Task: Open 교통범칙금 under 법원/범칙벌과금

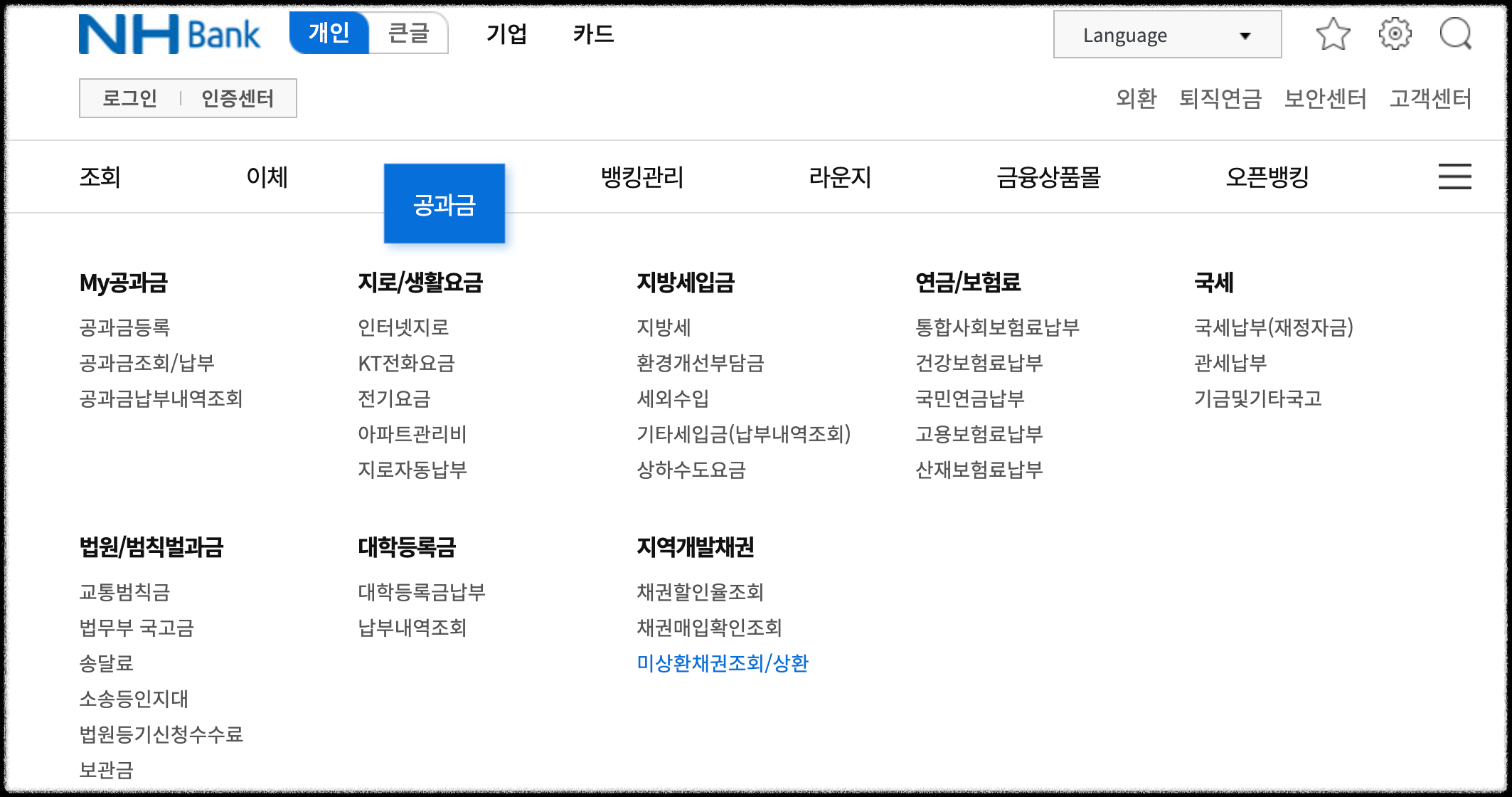Action: click(x=126, y=591)
